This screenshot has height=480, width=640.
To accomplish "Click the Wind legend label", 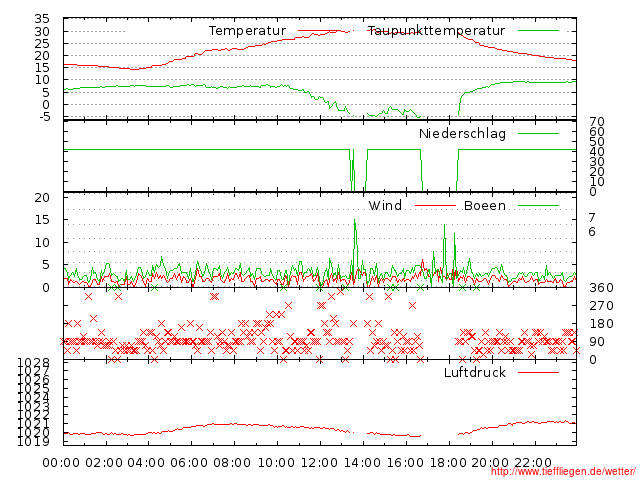I will click(x=385, y=205).
